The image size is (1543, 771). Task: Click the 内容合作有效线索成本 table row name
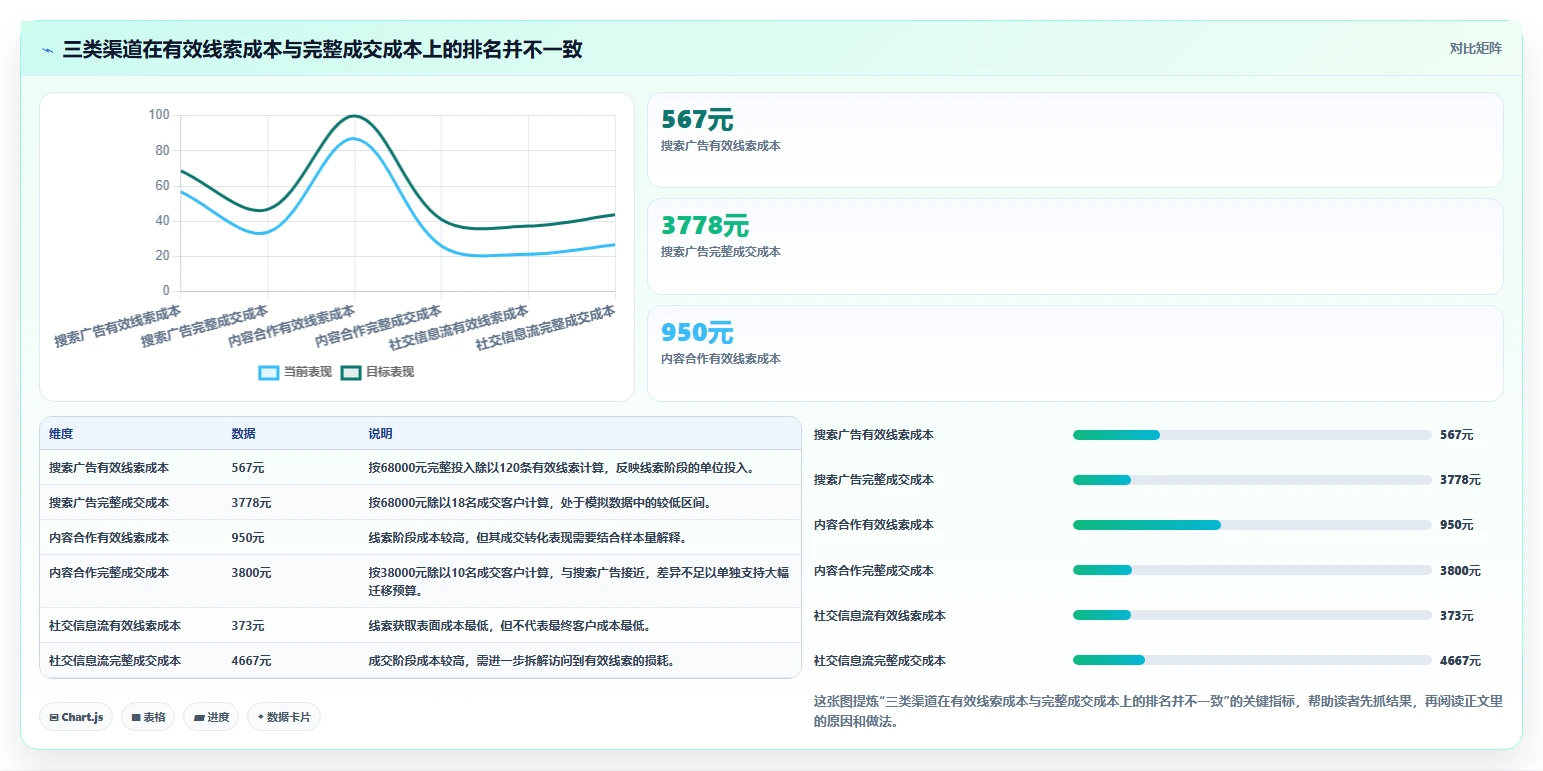[109, 538]
